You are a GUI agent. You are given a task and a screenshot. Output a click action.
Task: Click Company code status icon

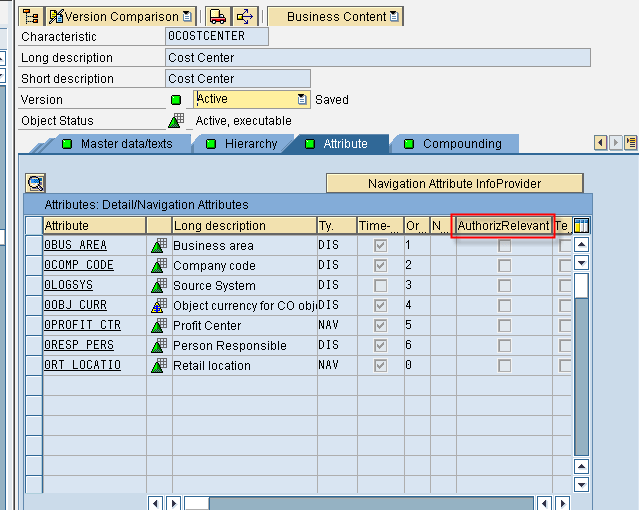(x=159, y=265)
